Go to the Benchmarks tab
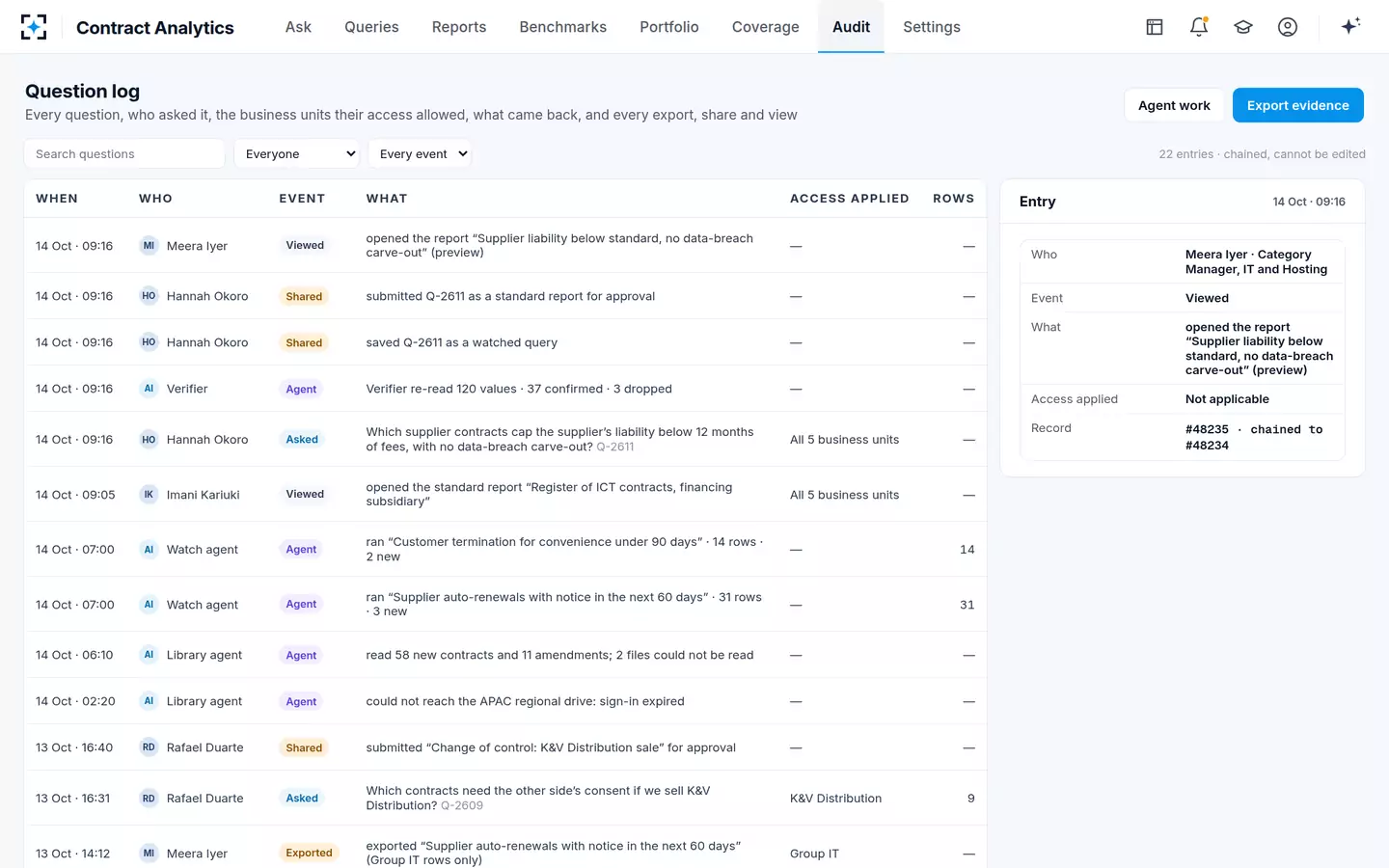1389x868 pixels. (x=563, y=27)
